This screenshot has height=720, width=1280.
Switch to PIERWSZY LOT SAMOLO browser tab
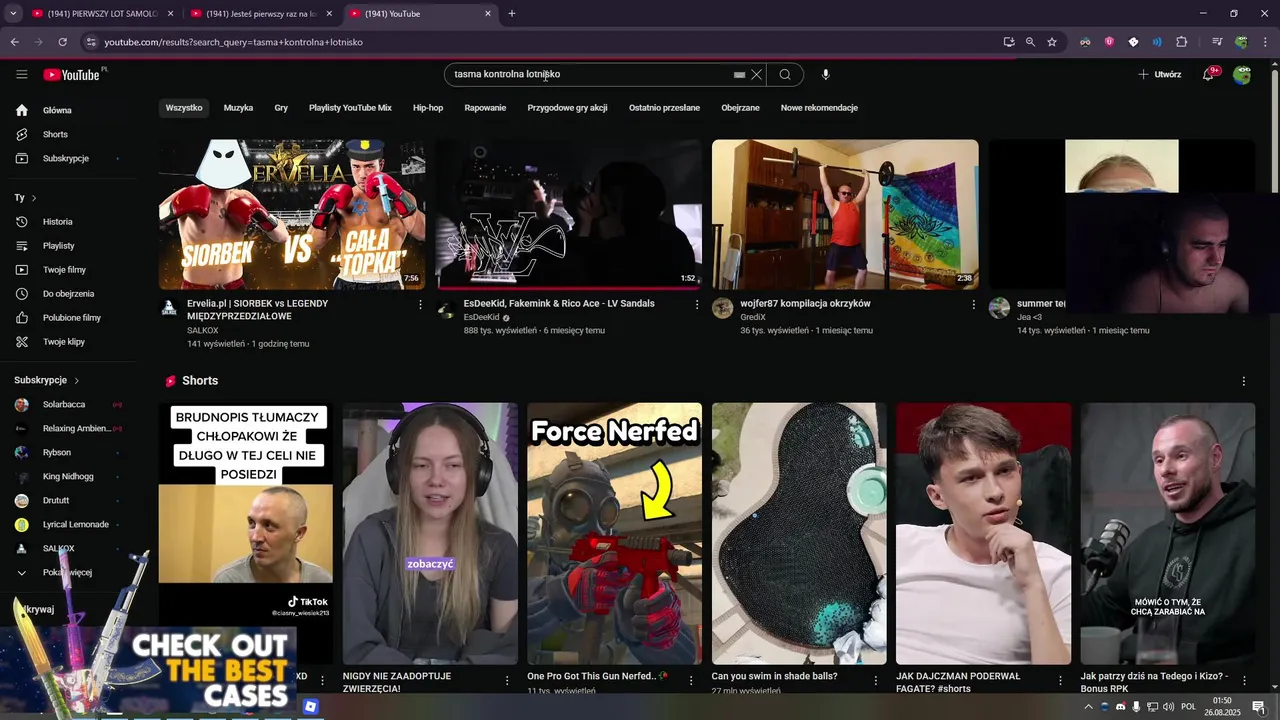[100, 14]
